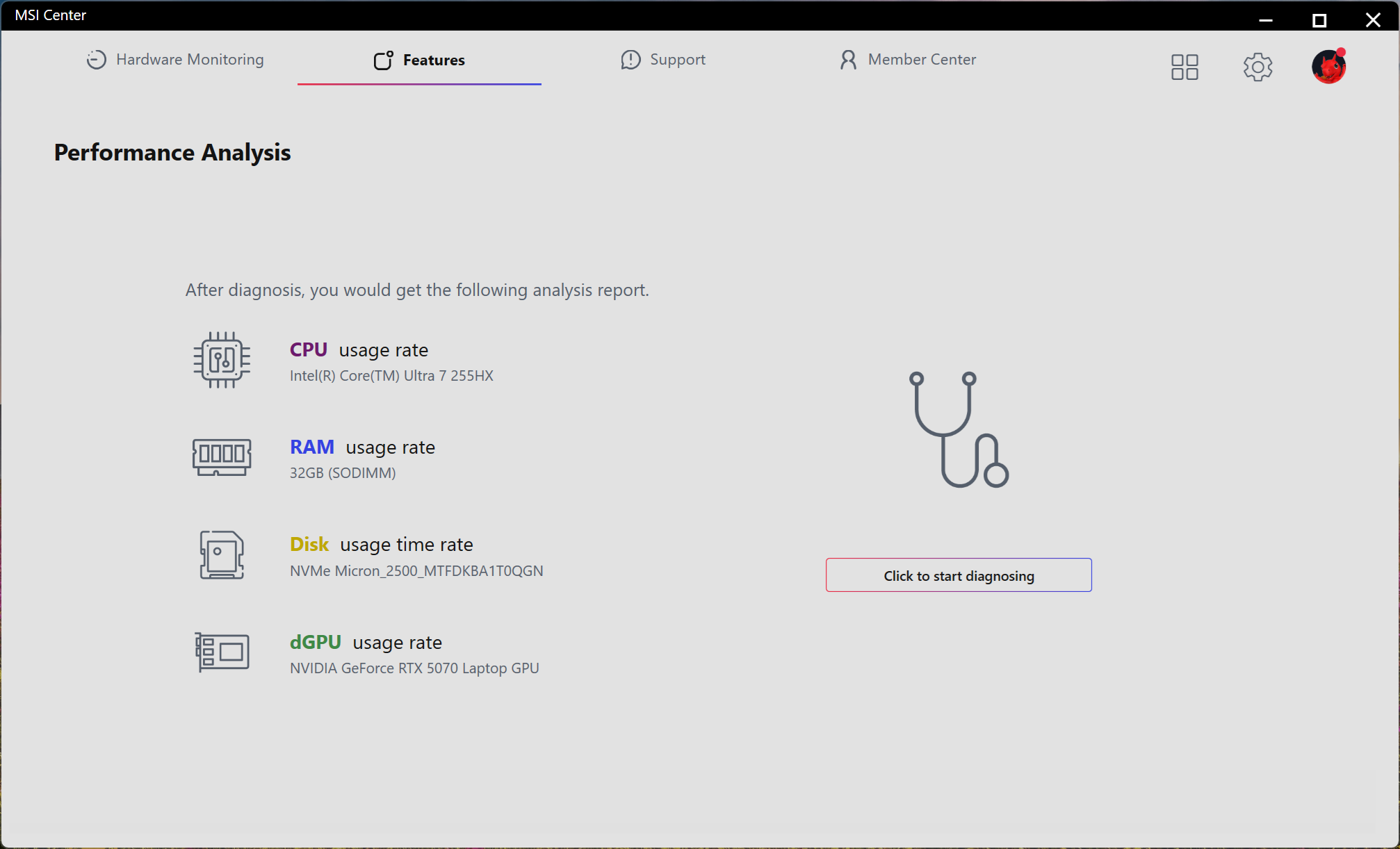The image size is (1400, 849).
Task: Click the CPU usage rate label
Action: (359, 350)
